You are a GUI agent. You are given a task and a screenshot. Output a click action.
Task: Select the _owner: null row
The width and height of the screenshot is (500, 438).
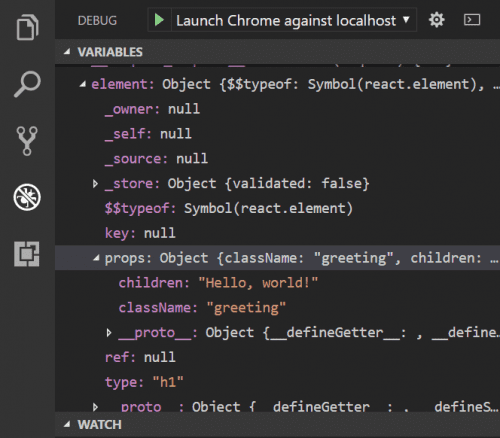pos(277,109)
